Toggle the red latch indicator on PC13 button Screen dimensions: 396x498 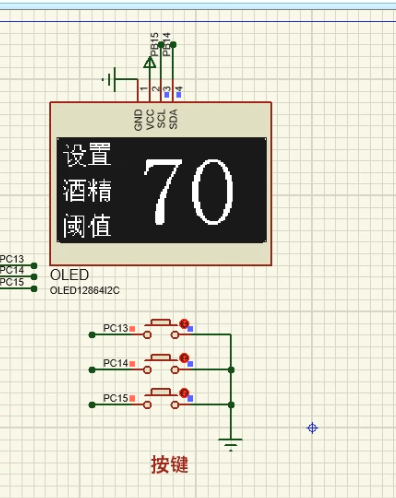coord(184,324)
